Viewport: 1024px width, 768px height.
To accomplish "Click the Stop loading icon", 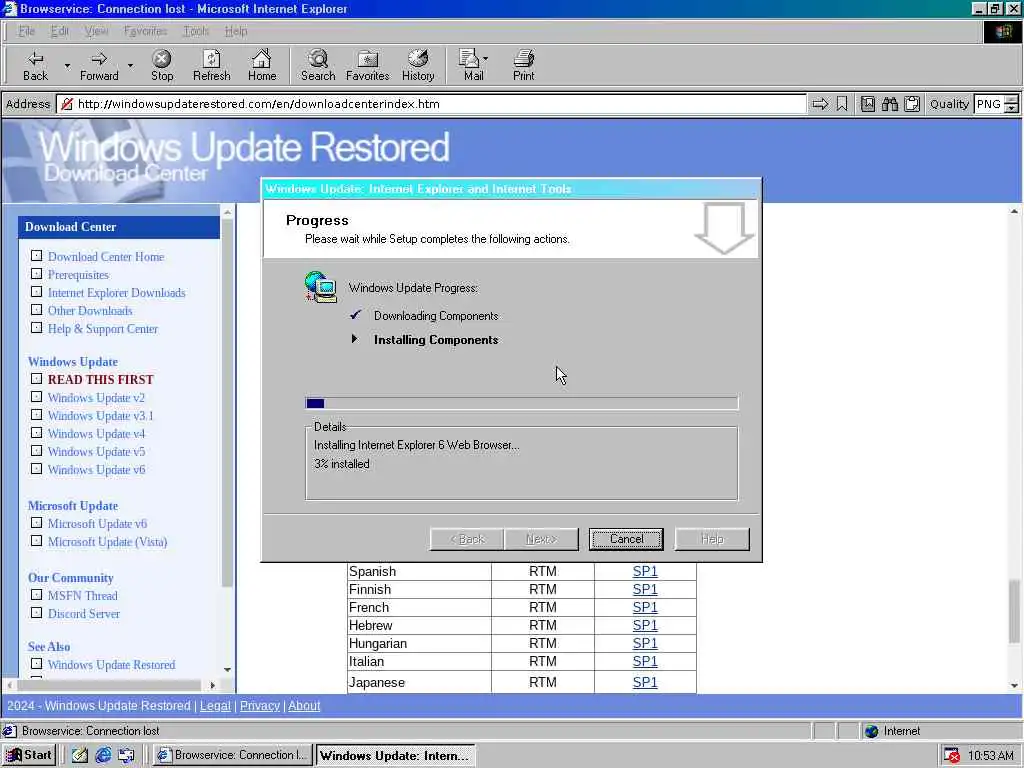I will tap(161, 59).
